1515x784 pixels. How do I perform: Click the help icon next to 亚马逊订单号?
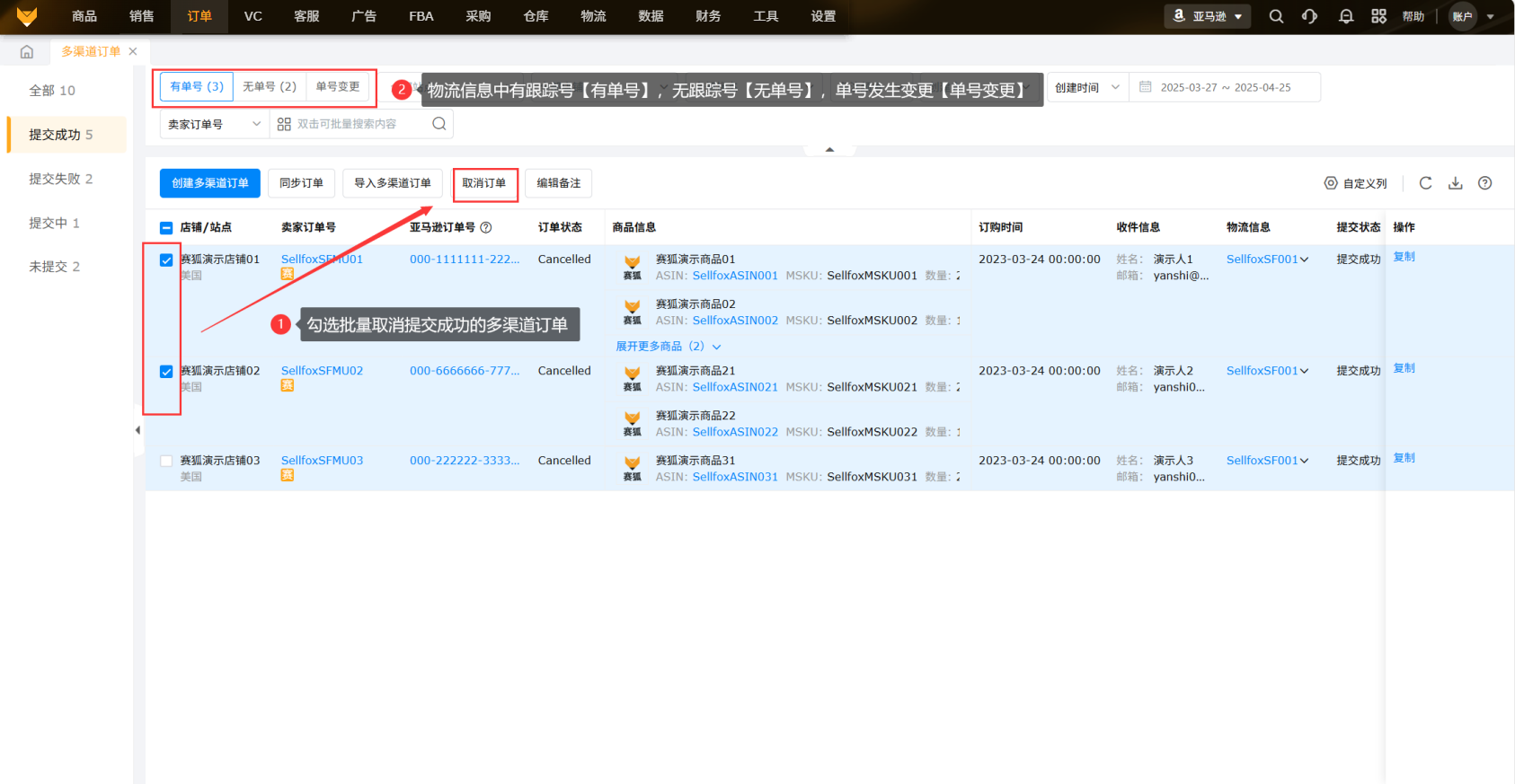[486, 227]
